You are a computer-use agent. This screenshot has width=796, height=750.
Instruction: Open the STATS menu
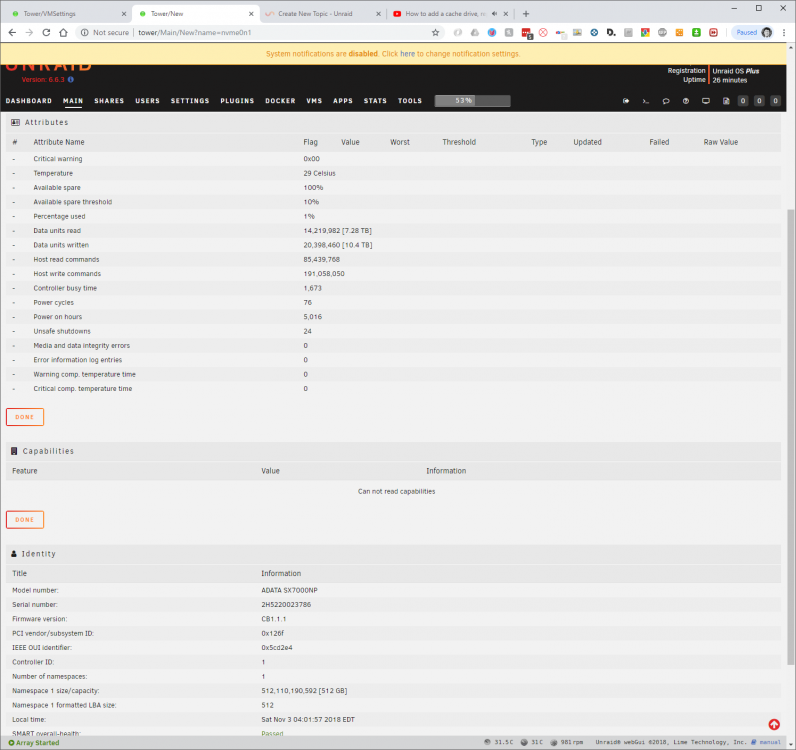click(x=375, y=101)
